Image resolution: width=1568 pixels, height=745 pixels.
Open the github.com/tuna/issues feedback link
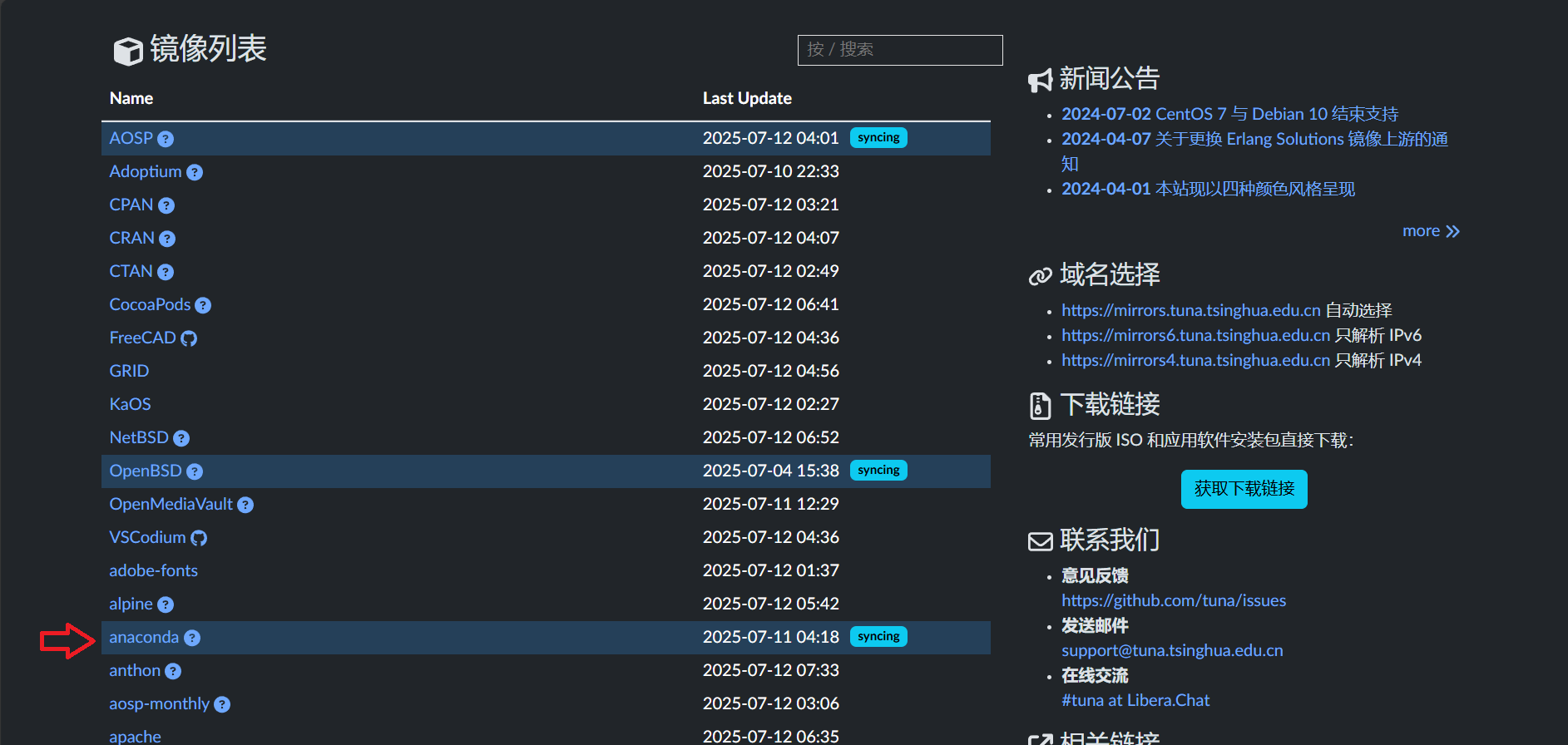pyautogui.click(x=1174, y=600)
